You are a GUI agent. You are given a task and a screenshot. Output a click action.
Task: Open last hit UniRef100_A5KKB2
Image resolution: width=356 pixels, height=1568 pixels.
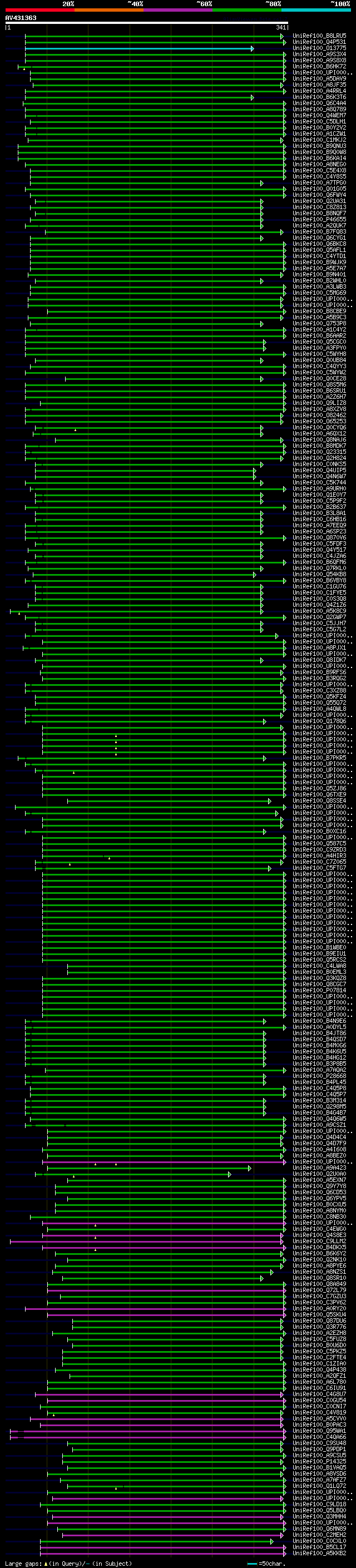pos(319,1554)
